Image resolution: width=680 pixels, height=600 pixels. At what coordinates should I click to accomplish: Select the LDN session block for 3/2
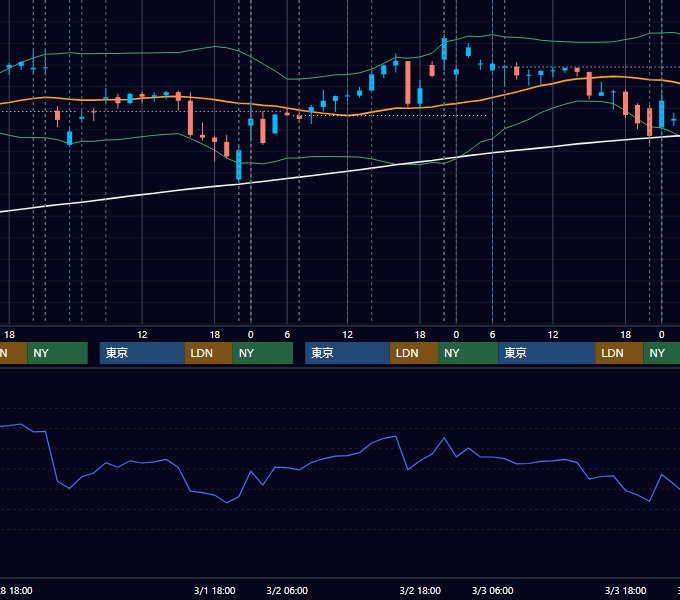[414, 353]
